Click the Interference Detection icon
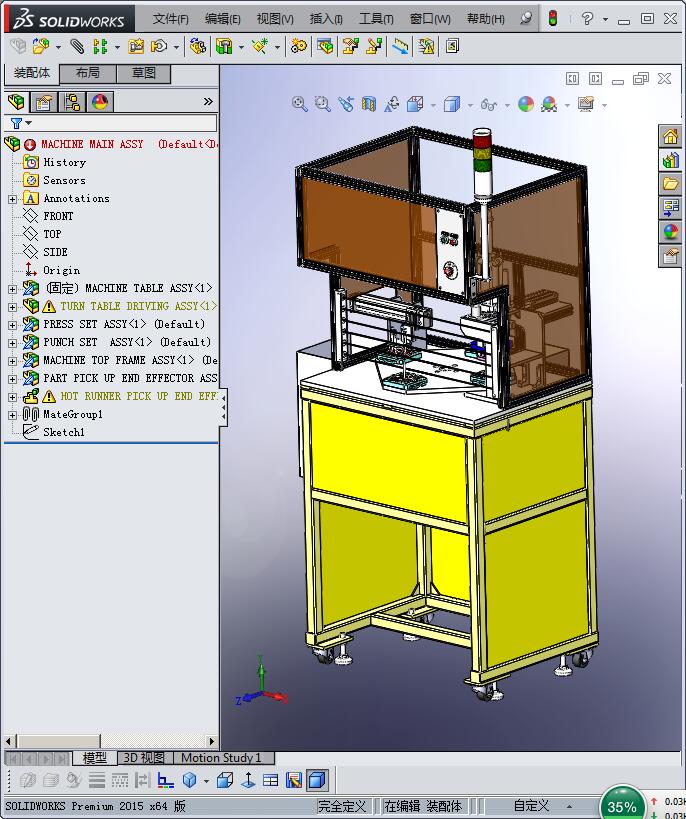 pos(400,46)
